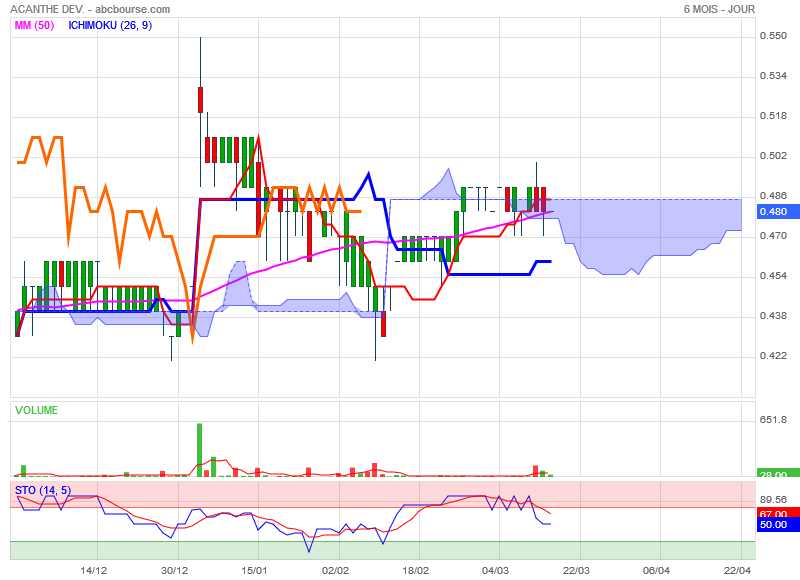Click the 0.550 price axis value
The height and width of the screenshot is (580, 800).
[x=773, y=36]
